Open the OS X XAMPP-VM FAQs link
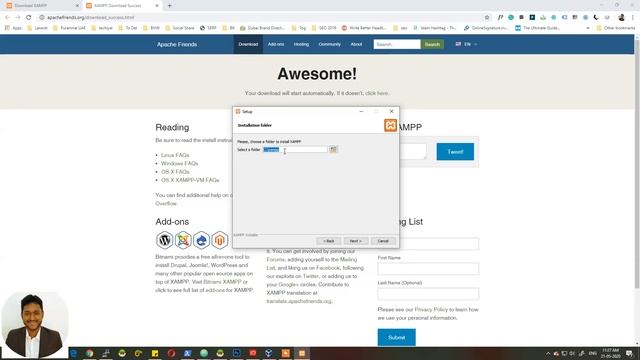Viewport: 640px width, 360px height. coord(190,180)
